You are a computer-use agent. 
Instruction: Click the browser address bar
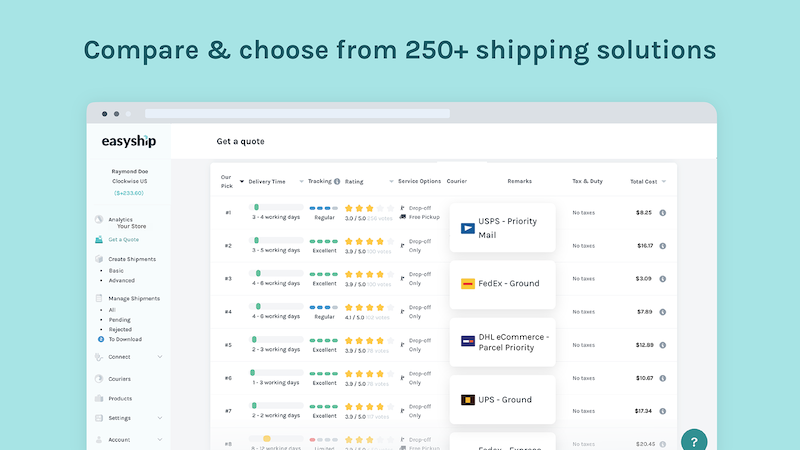coord(297,113)
